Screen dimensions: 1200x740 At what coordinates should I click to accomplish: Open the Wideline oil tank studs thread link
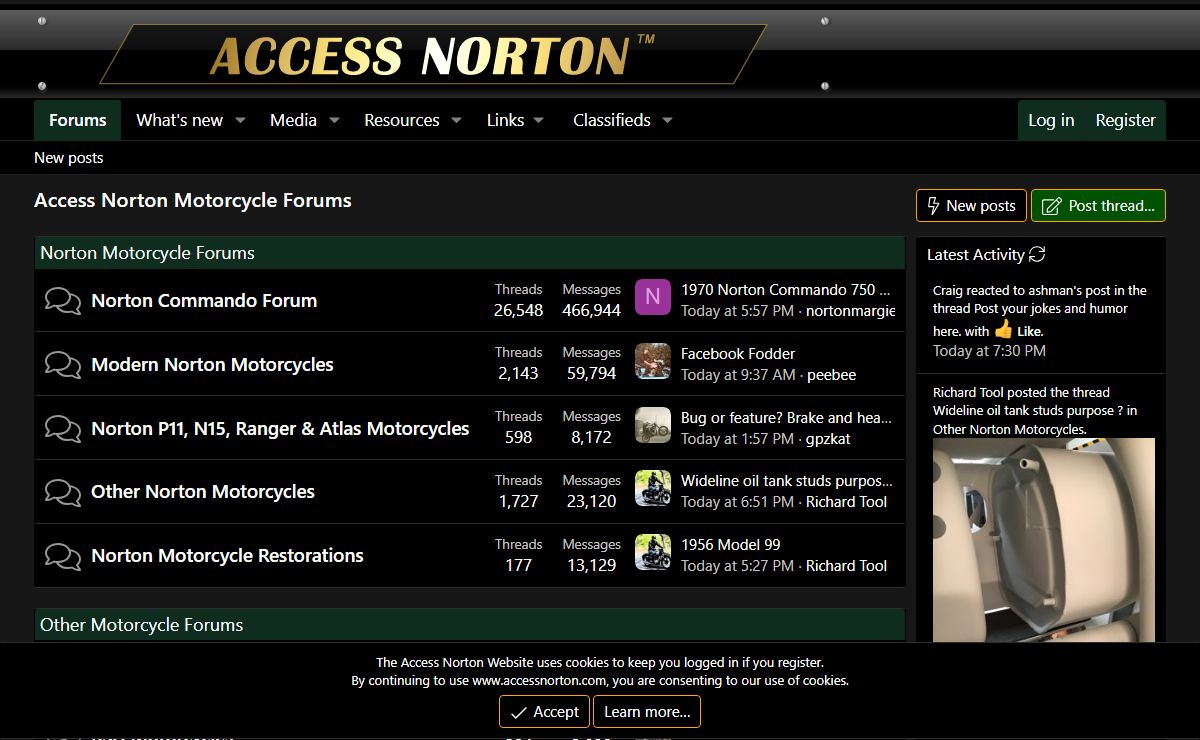(x=787, y=481)
